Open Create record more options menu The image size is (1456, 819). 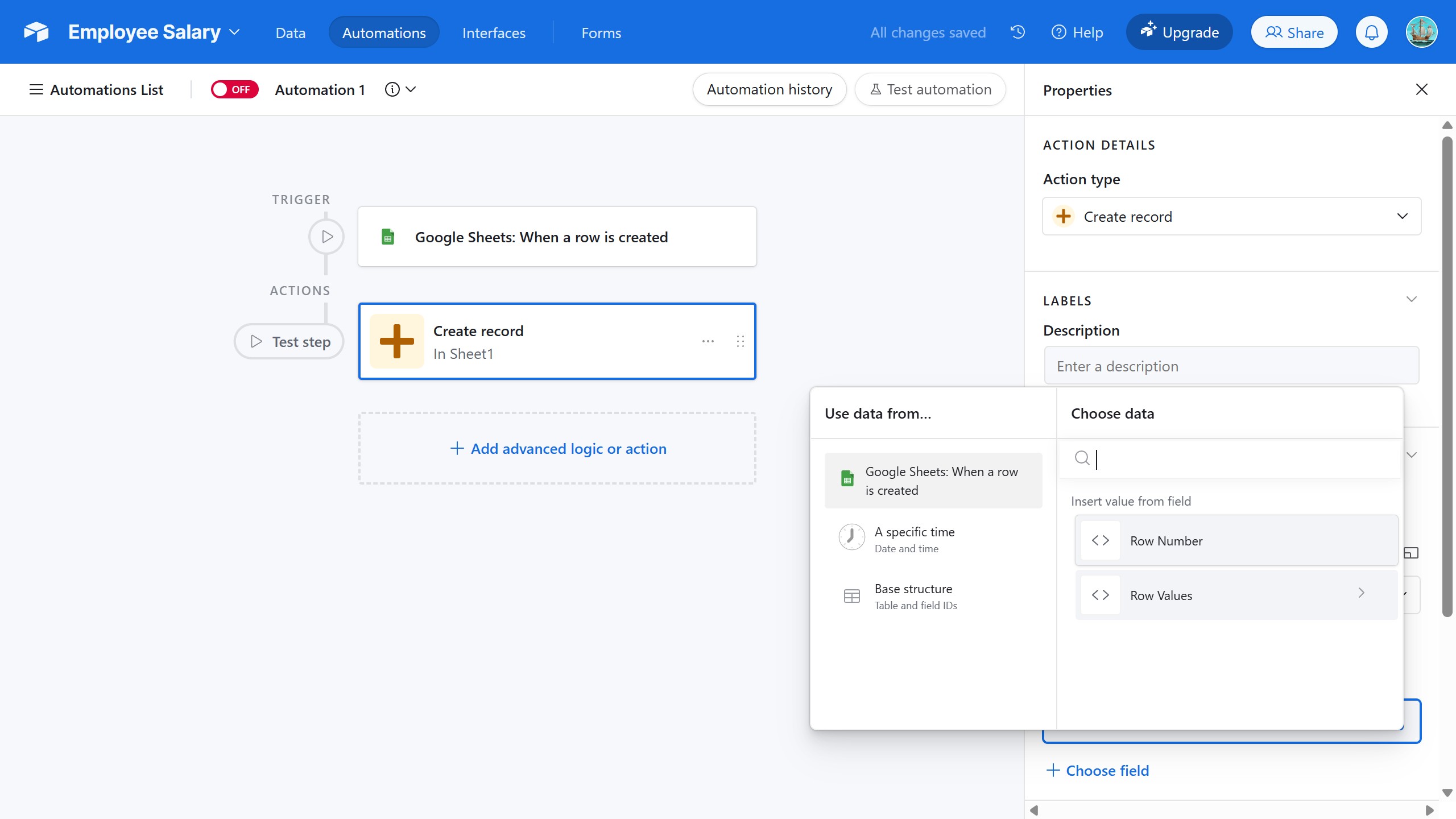[708, 341]
